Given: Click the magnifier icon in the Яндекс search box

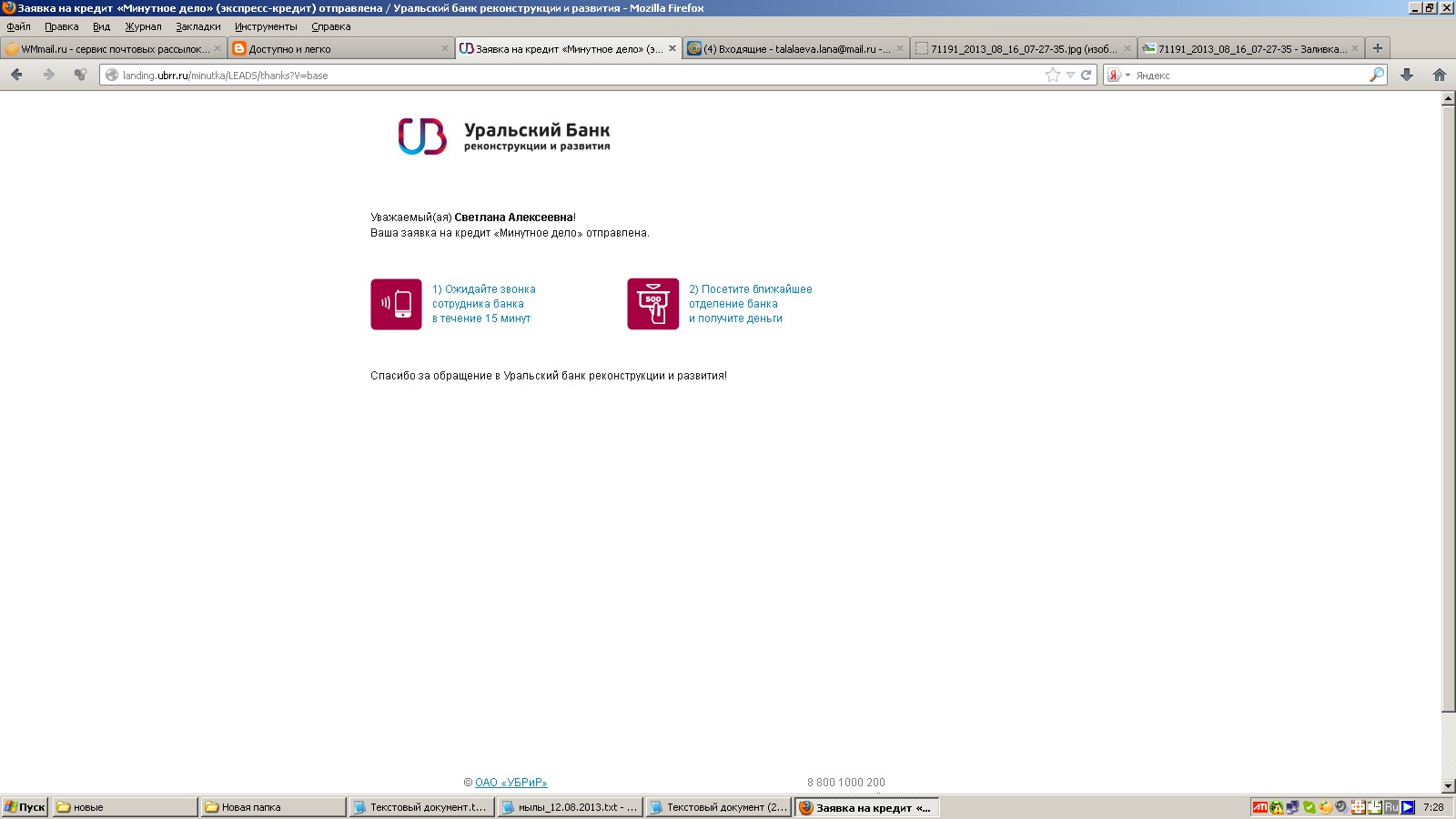Looking at the screenshot, I should coord(1377,75).
